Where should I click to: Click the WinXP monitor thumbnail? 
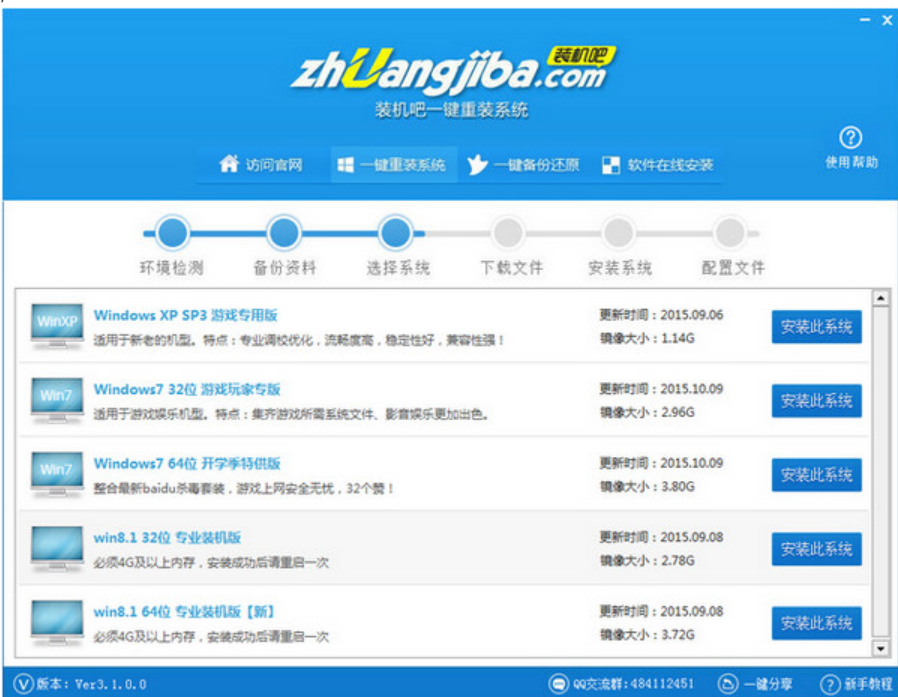(x=57, y=326)
